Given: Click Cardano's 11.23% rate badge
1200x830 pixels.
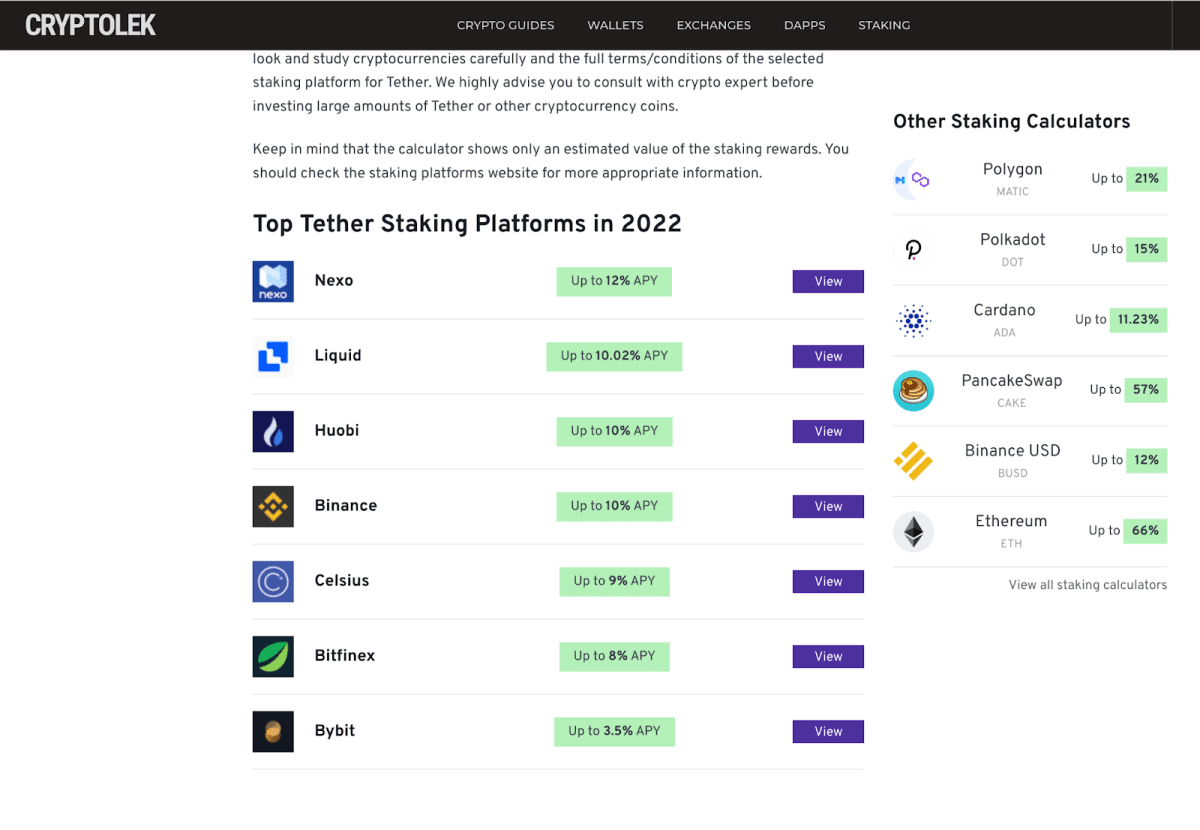Looking at the screenshot, I should click(1138, 320).
